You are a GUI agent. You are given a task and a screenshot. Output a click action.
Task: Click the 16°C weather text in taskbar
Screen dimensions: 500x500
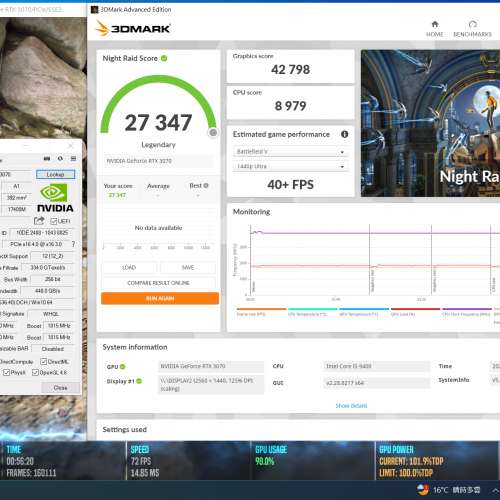tap(440, 490)
